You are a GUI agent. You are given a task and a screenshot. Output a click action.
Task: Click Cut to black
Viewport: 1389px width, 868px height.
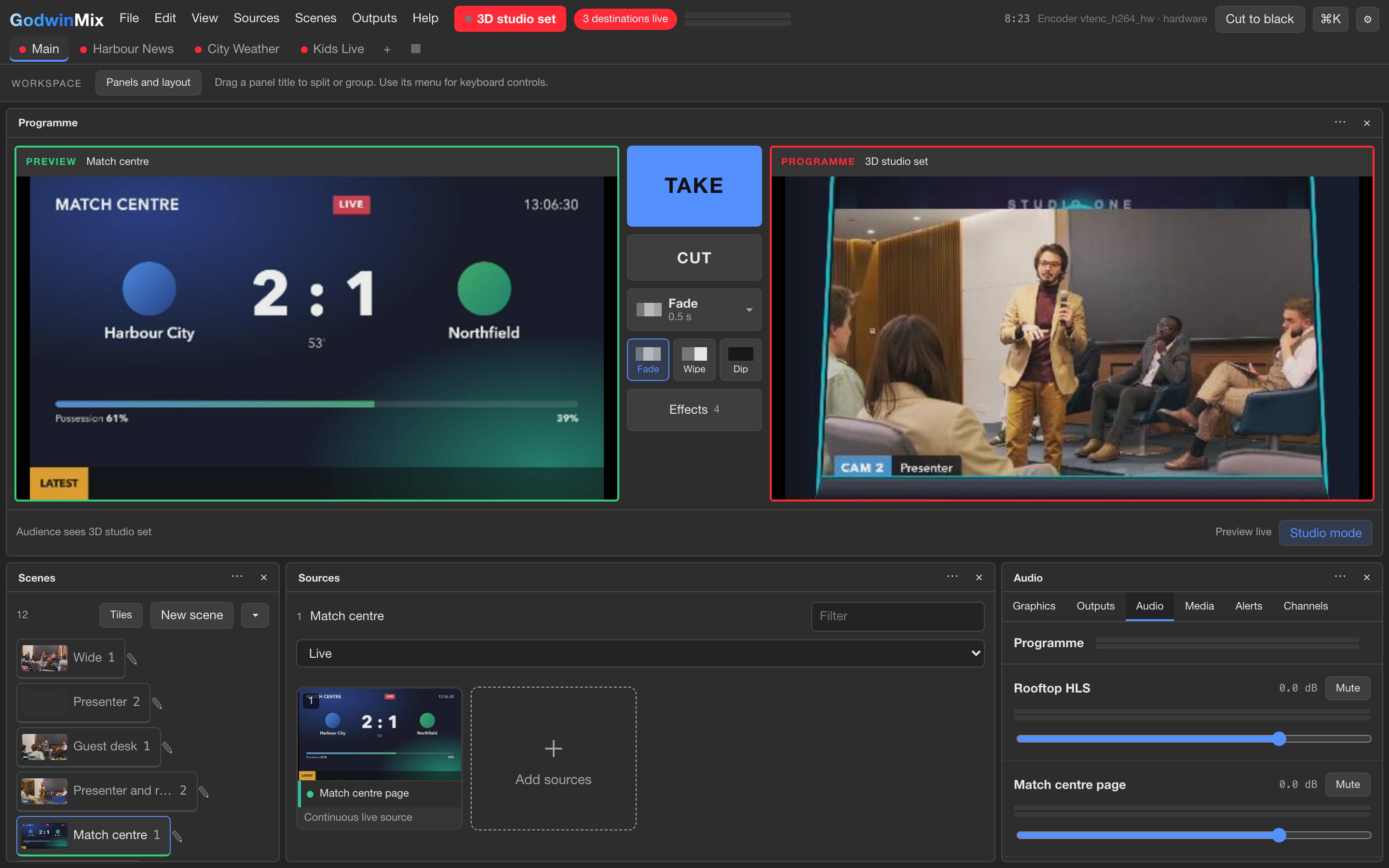(1259, 19)
